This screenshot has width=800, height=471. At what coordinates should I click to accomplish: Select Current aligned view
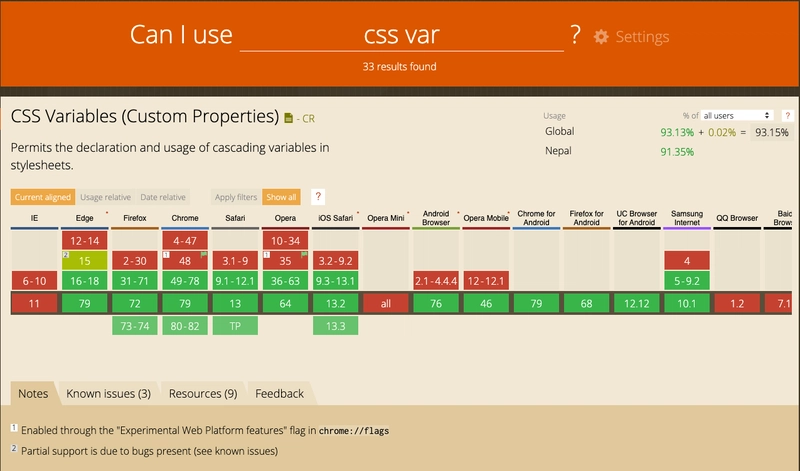tap(43, 197)
